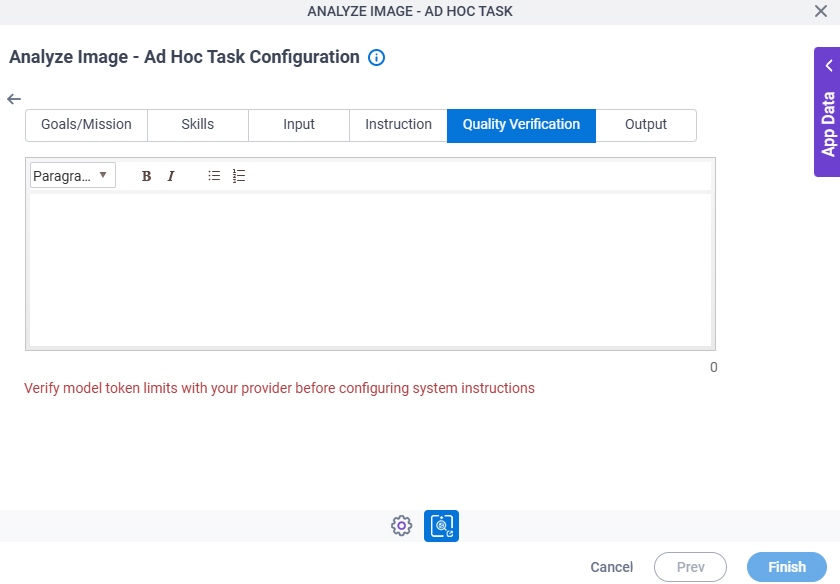840x584 pixels.
Task: Open the Input tab
Action: click(x=299, y=125)
